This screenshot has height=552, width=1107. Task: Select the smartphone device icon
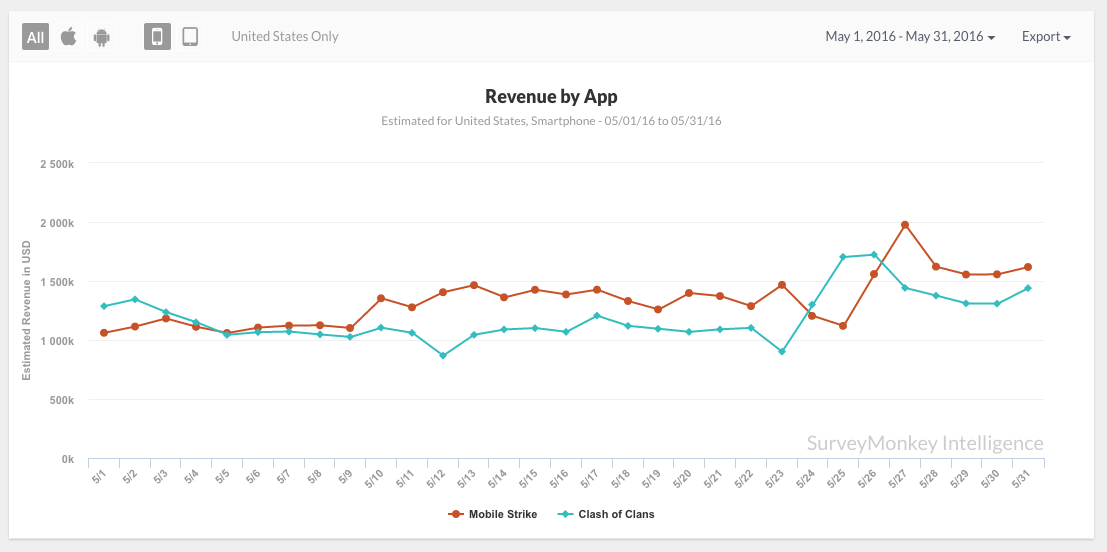(157, 37)
